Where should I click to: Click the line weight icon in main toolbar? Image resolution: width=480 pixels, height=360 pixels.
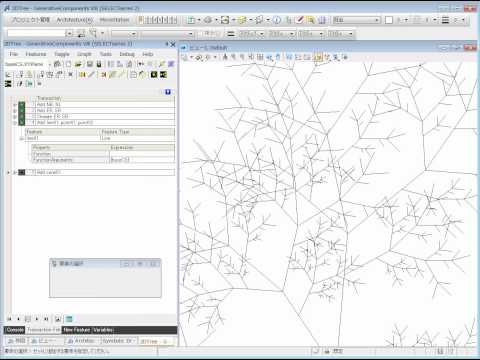pos(445,20)
